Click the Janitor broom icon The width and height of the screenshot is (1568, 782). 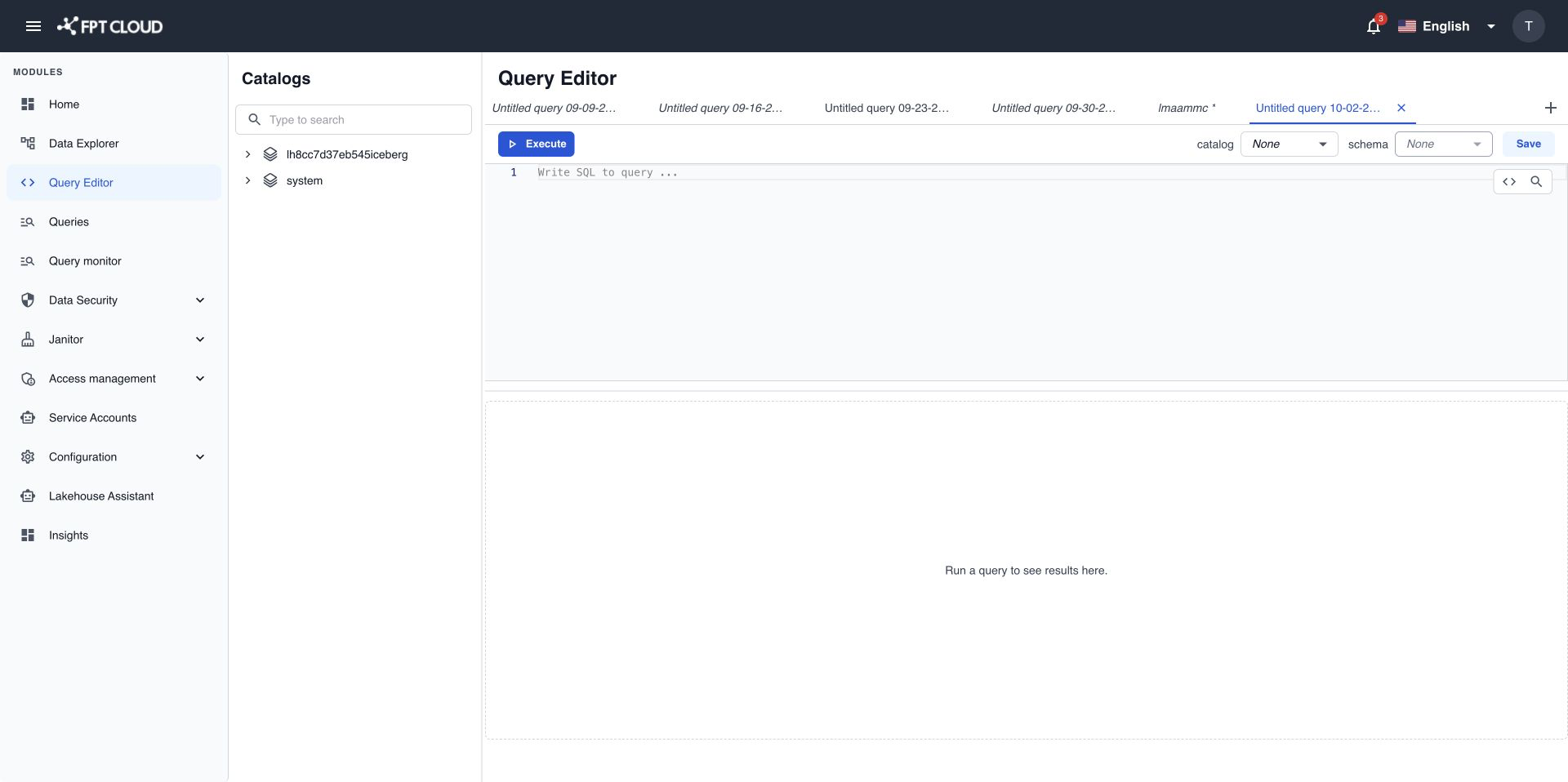[x=28, y=340]
